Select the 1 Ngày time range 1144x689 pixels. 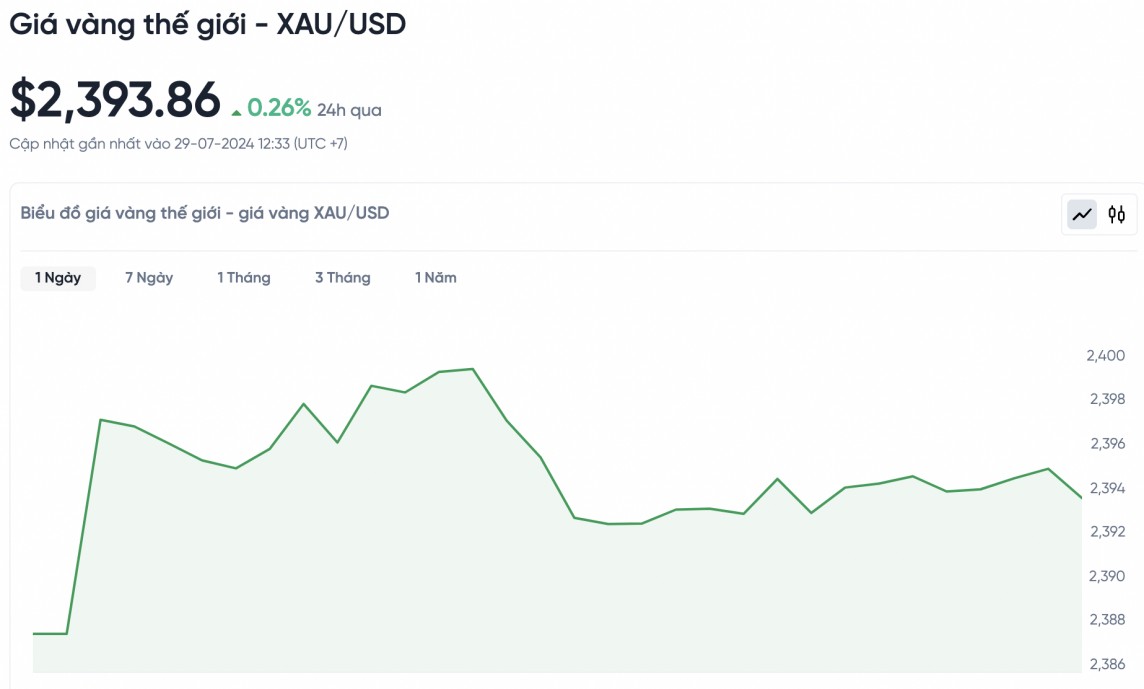pyautogui.click(x=58, y=278)
